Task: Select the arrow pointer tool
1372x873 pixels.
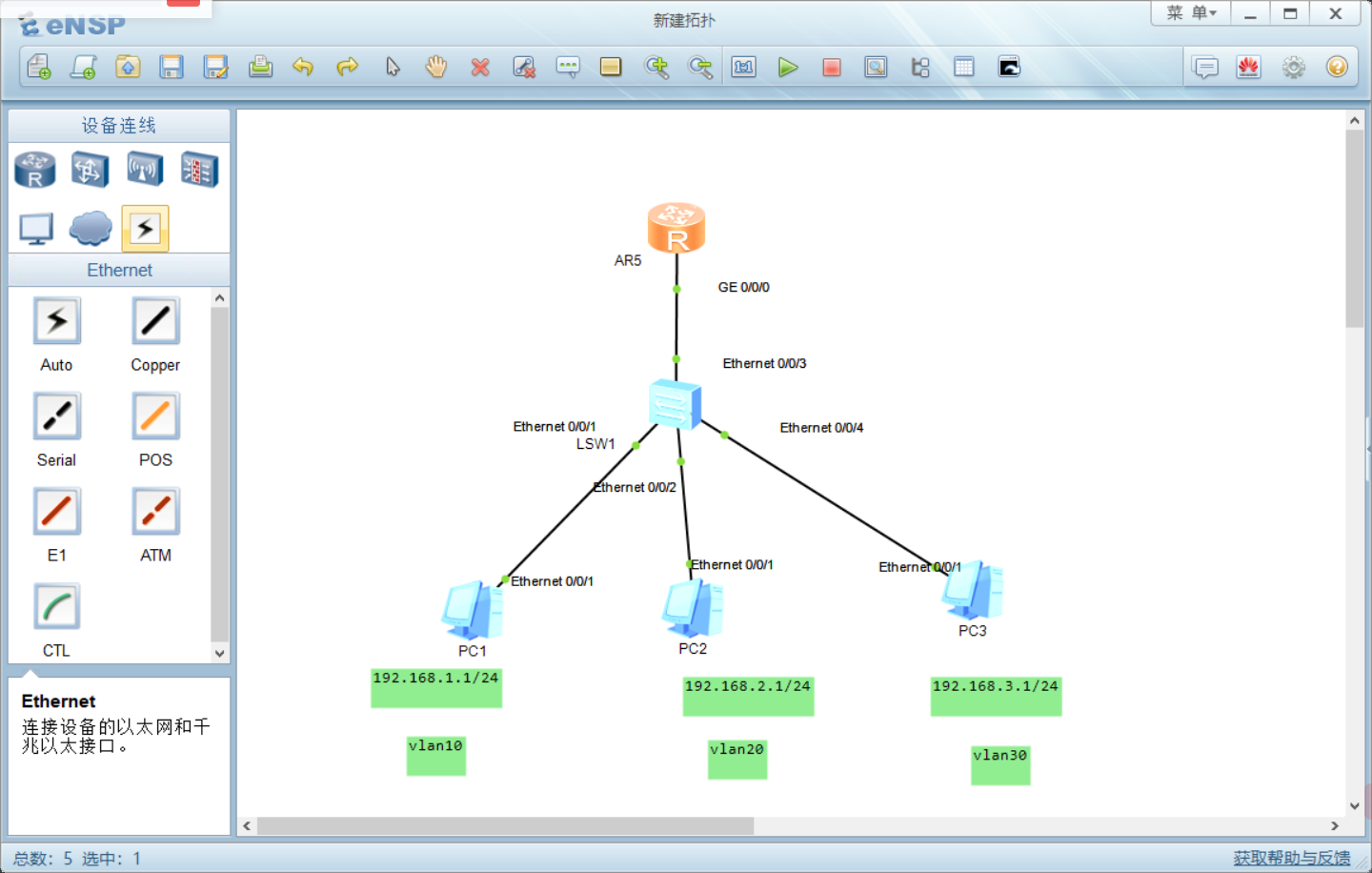Action: click(393, 67)
